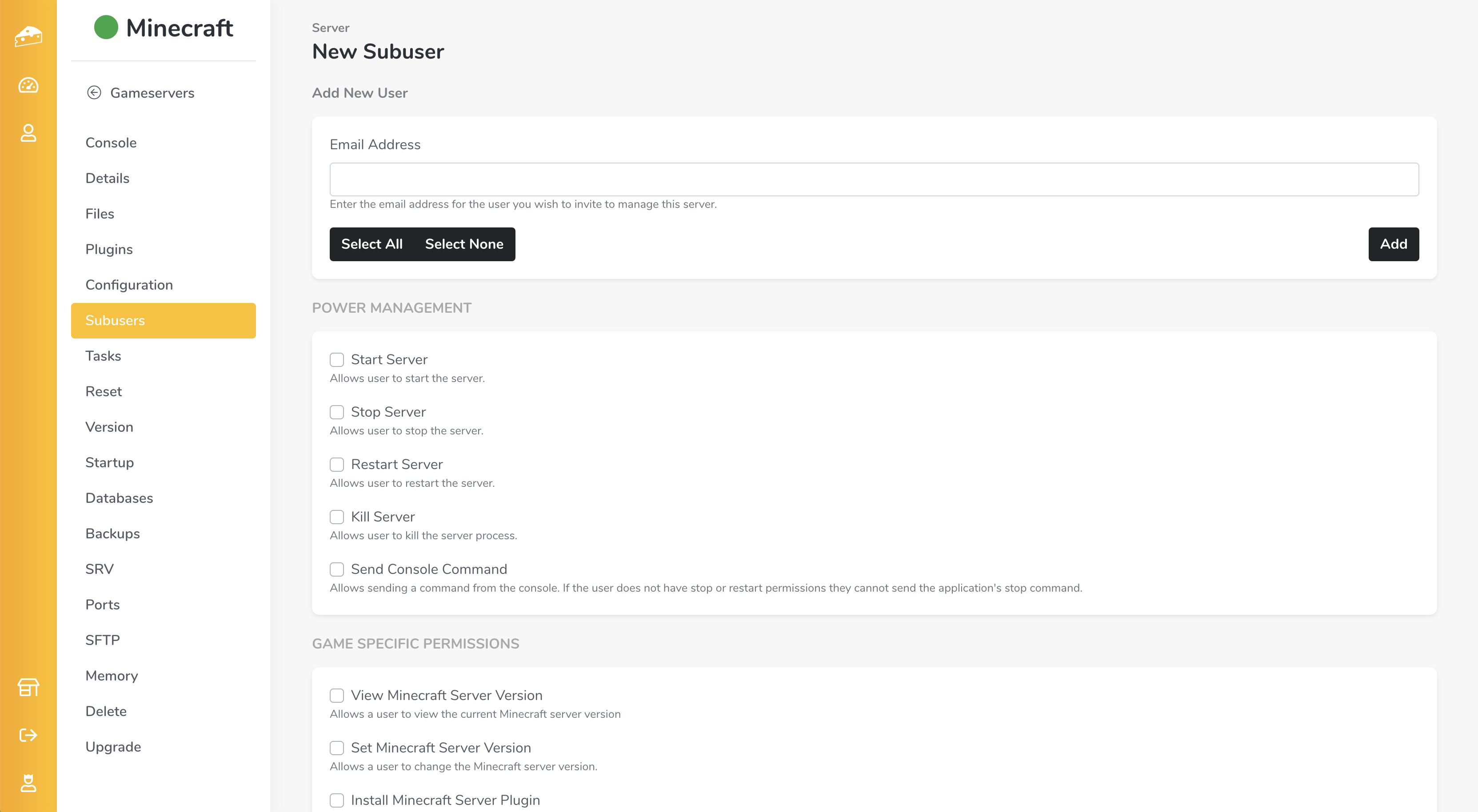This screenshot has height=812, width=1478.
Task: Click the admin user icon at bottom
Action: point(28,783)
